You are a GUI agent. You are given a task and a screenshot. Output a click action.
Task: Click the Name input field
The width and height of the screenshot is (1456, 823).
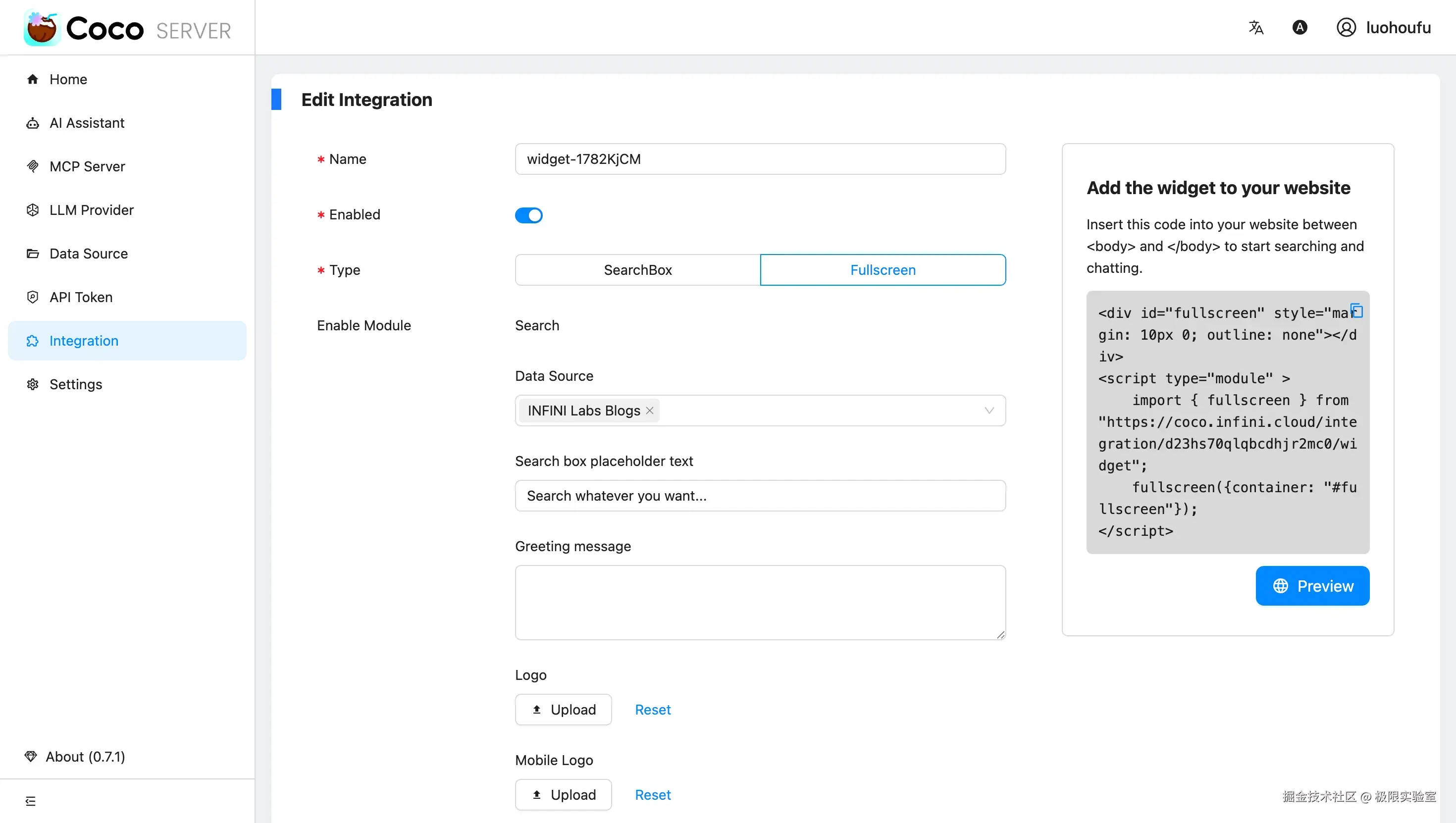point(760,159)
